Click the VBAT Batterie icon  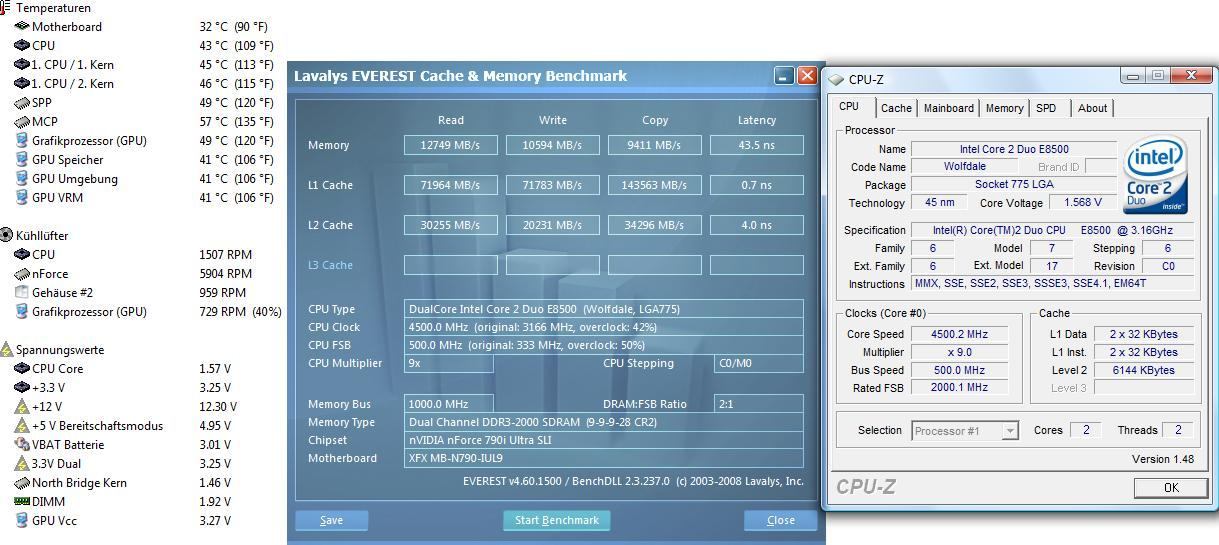click(22, 444)
